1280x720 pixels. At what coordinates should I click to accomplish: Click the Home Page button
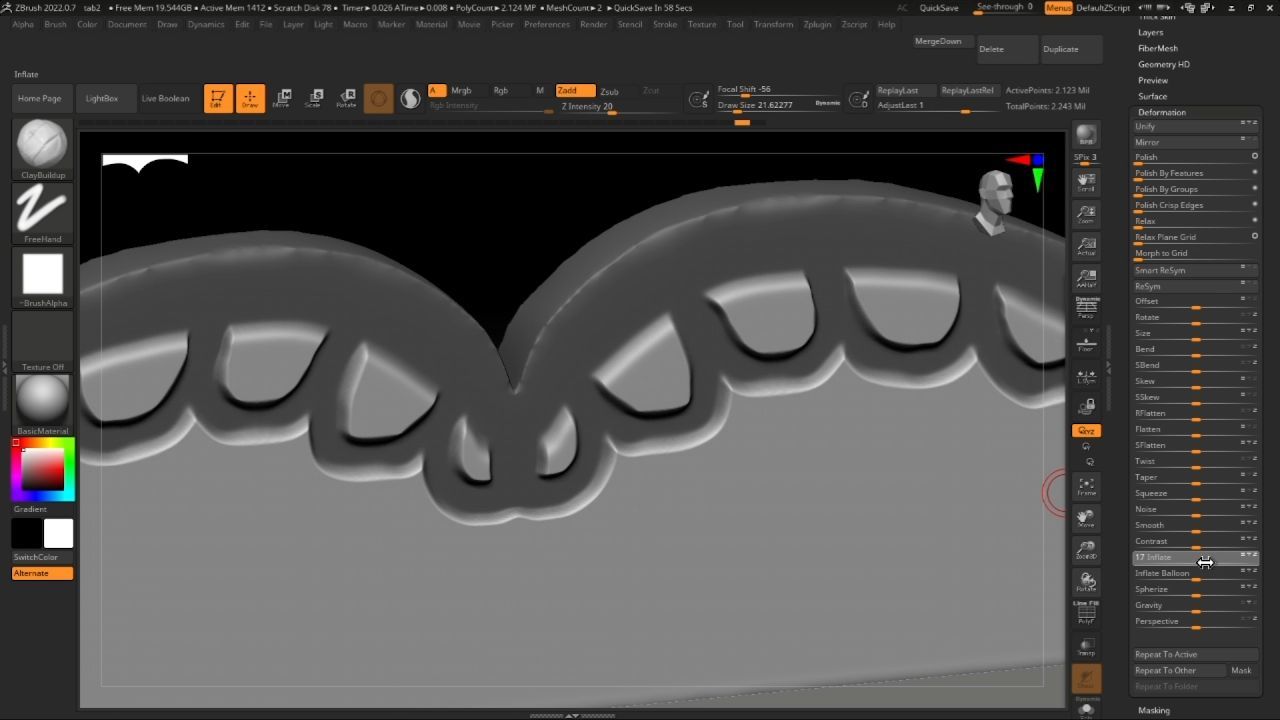pyautogui.click(x=40, y=98)
